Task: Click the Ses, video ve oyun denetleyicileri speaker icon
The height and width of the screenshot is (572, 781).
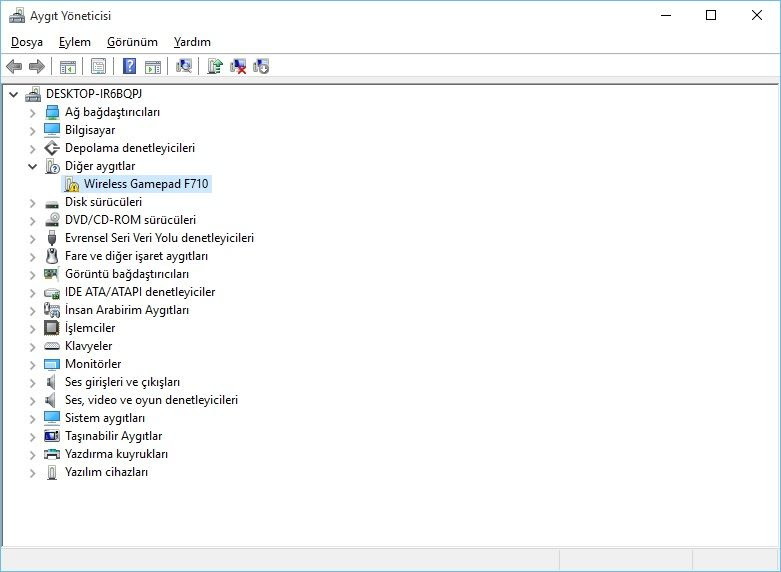Action: [51, 400]
